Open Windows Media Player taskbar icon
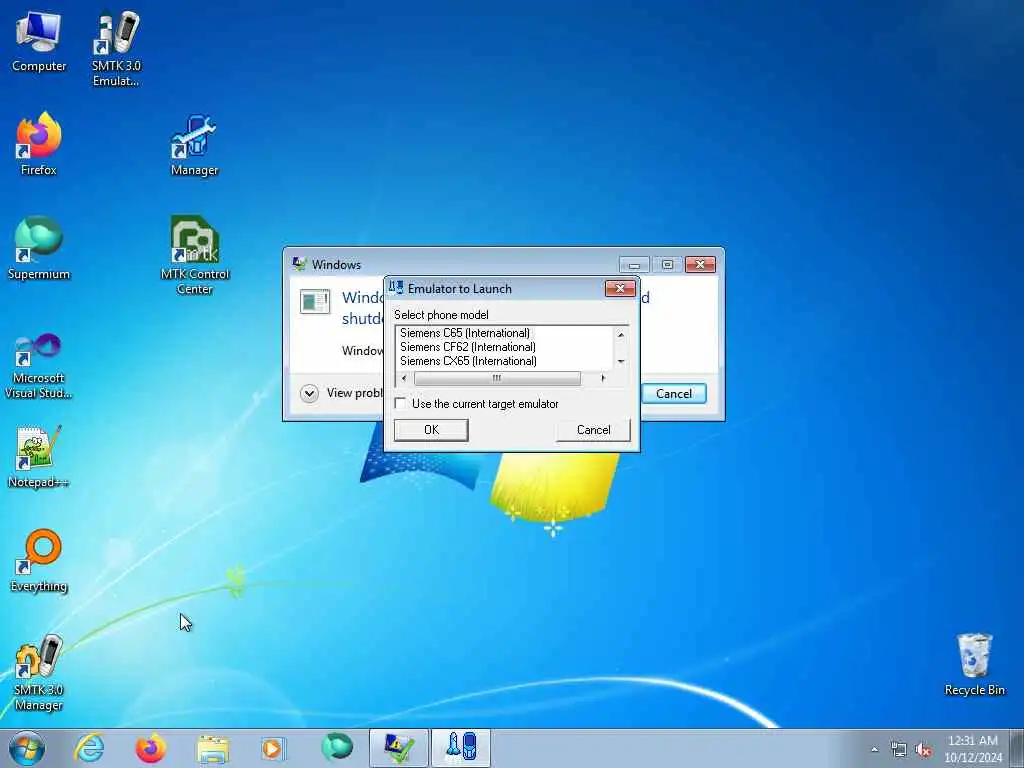 [x=273, y=748]
